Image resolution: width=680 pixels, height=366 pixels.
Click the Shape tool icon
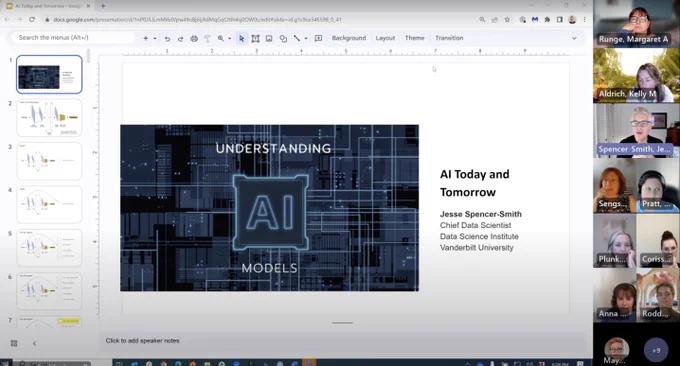[x=283, y=39]
